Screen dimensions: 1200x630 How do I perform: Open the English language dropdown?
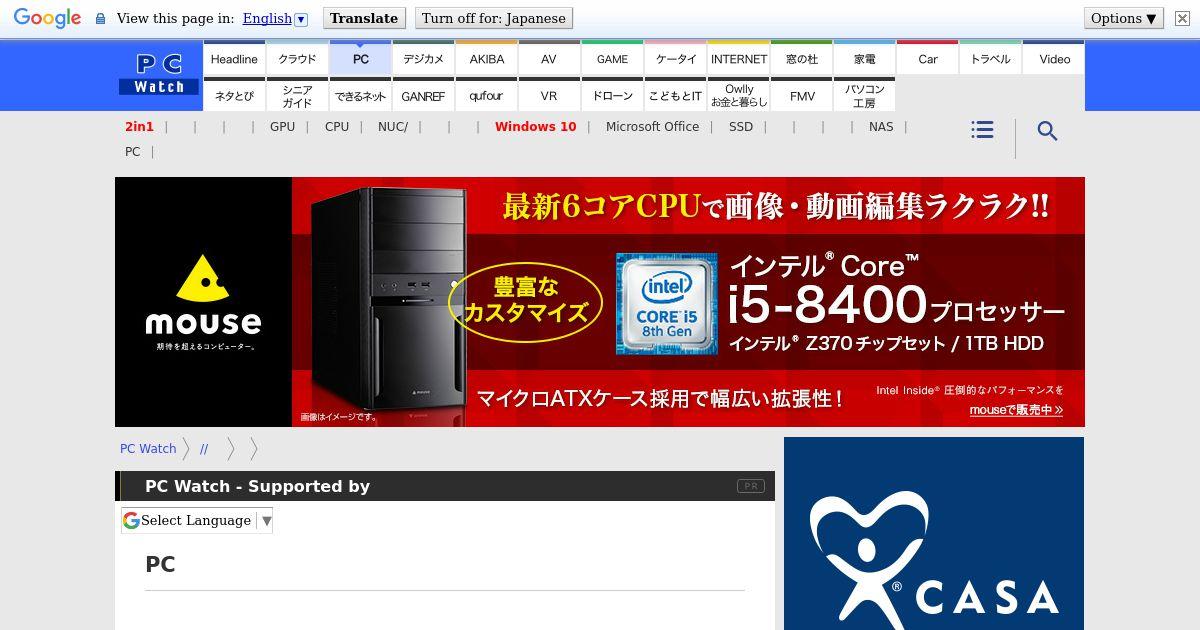pos(275,18)
